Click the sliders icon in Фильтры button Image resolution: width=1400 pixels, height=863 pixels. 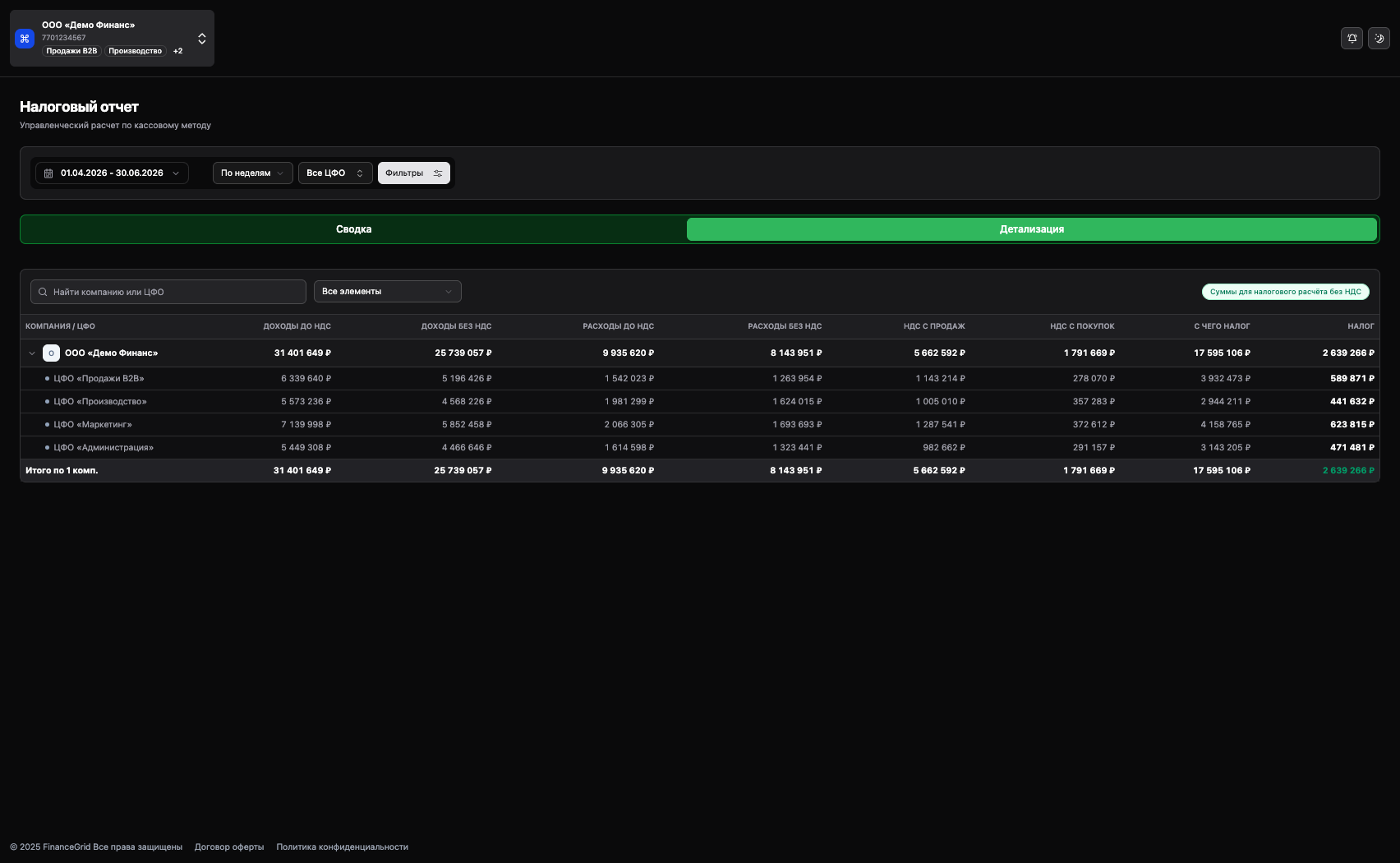[x=438, y=173]
